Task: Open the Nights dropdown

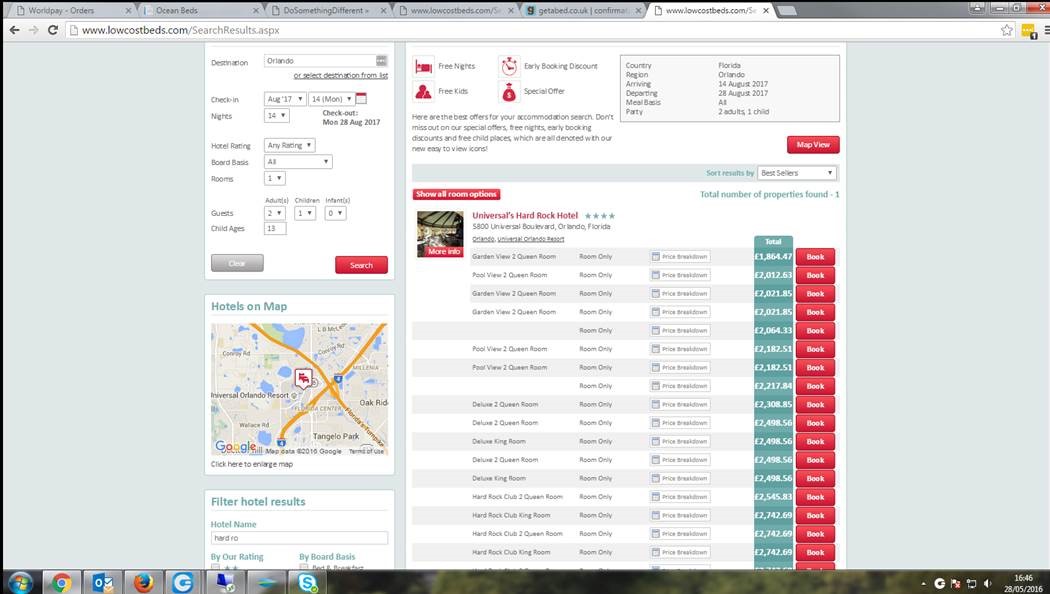Action: click(276, 116)
